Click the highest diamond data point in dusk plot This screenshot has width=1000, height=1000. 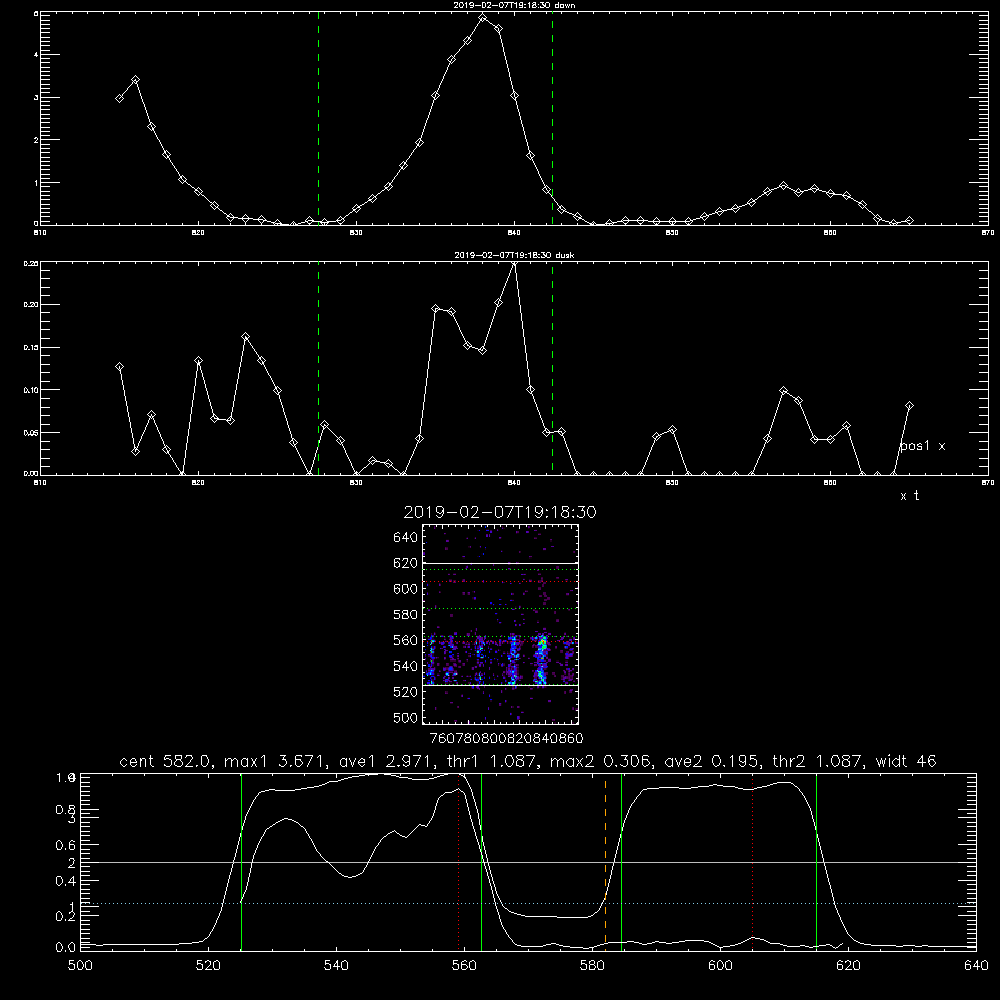[x=515, y=263]
